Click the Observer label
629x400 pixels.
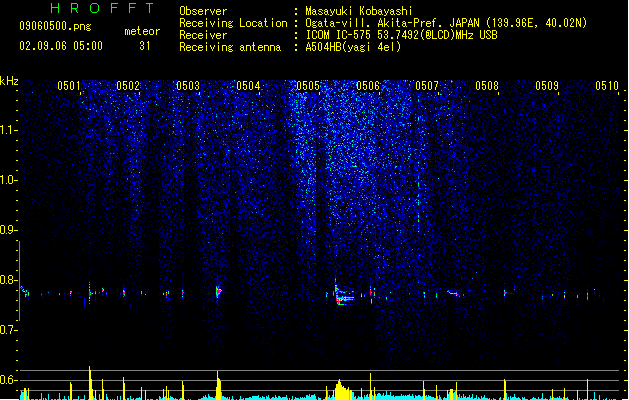tap(203, 11)
